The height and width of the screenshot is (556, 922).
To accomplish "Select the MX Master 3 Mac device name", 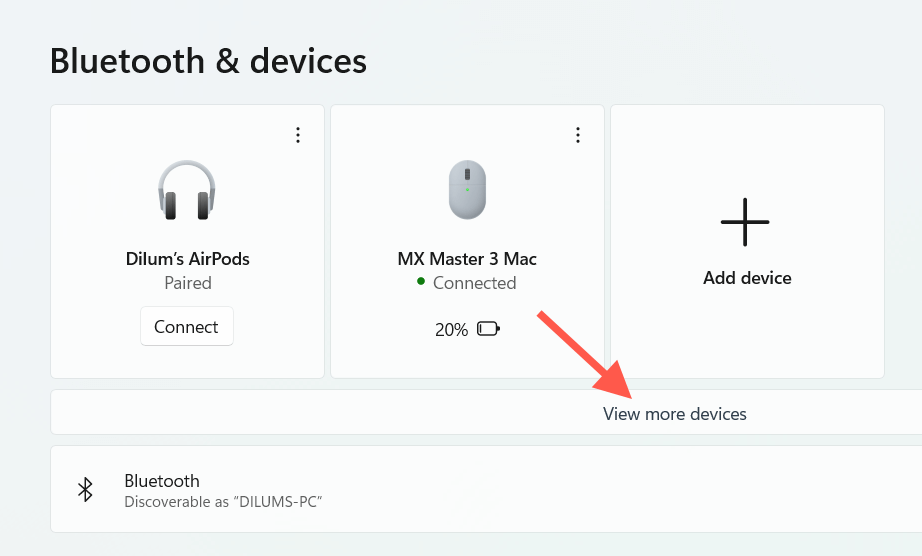I will pos(467,259).
